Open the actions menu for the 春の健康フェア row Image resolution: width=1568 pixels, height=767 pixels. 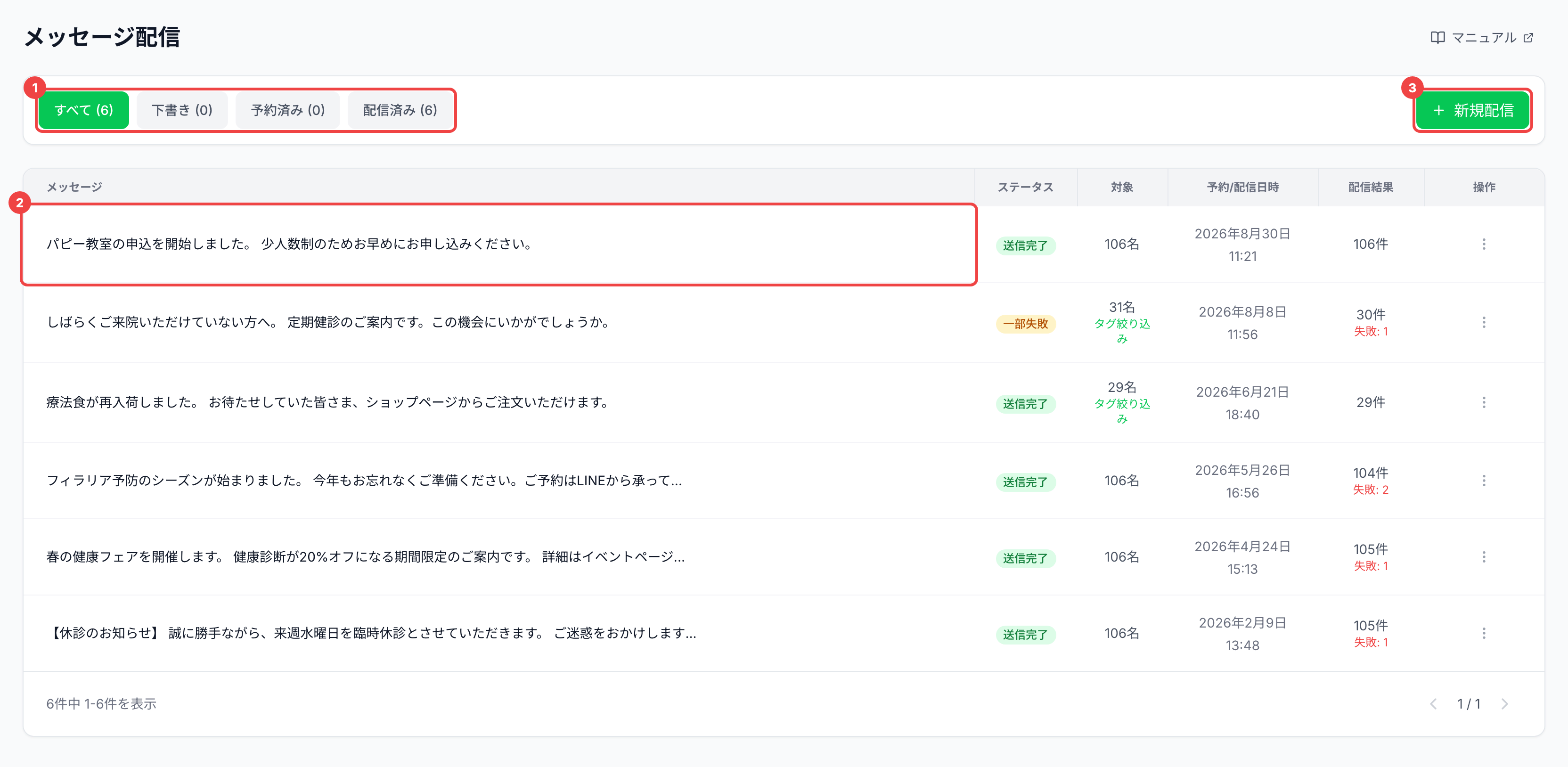click(1483, 557)
